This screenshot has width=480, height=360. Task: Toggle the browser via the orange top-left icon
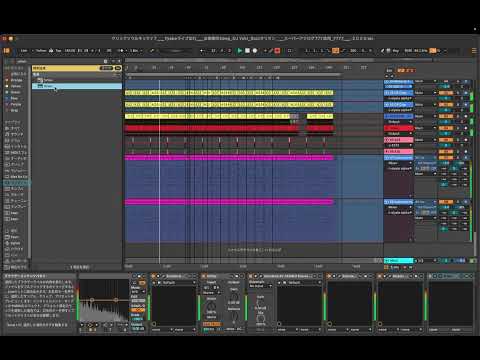(x=7, y=51)
